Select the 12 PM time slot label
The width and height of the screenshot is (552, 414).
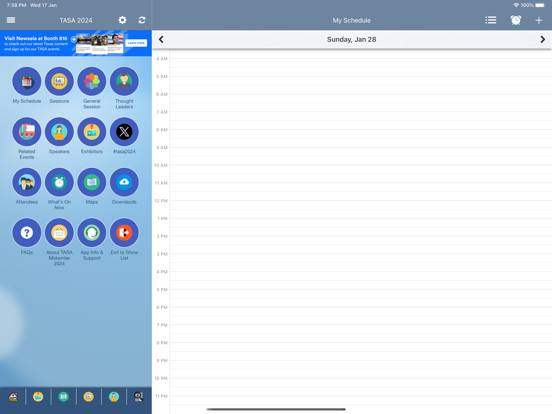pos(161,201)
